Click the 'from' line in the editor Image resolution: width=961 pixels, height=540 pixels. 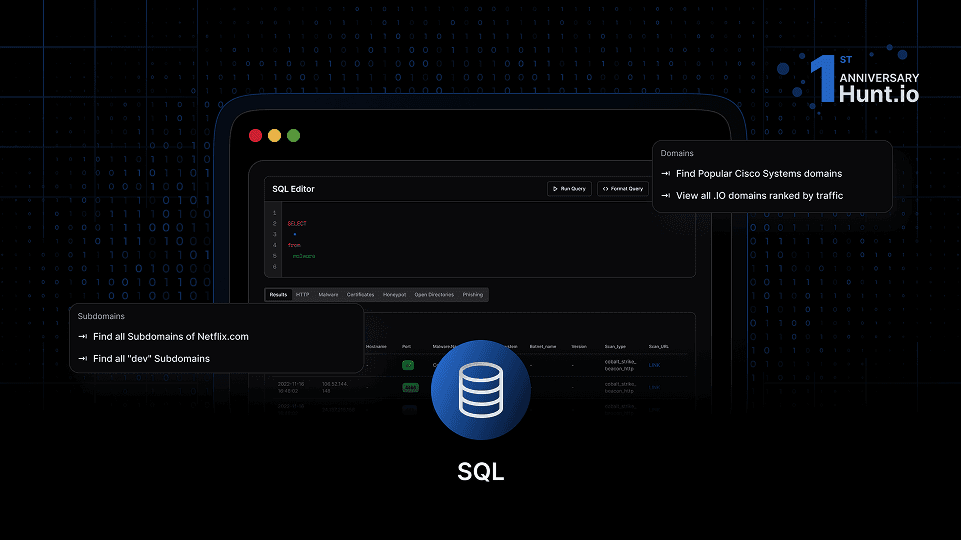pos(294,245)
